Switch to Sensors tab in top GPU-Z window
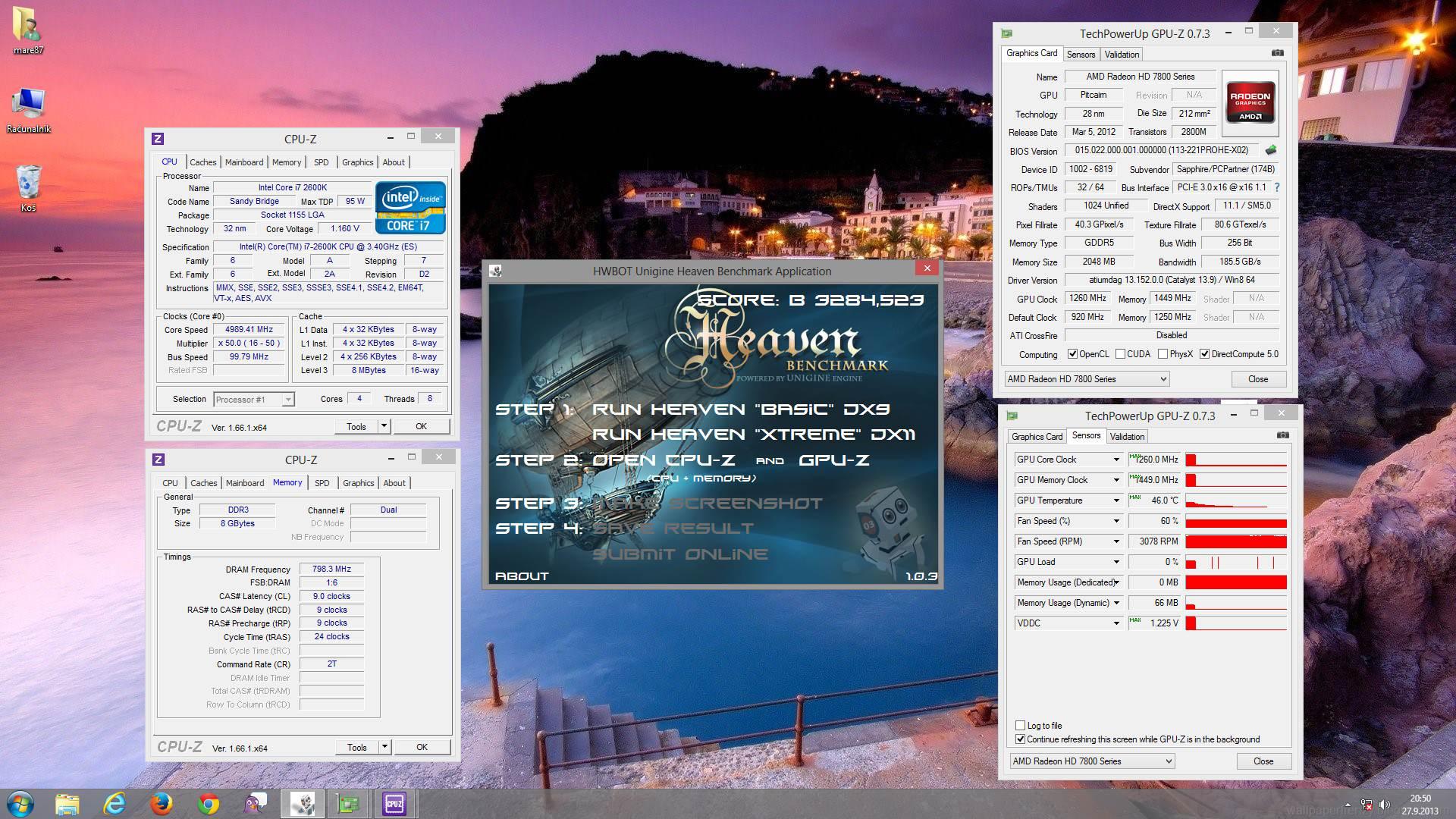Image resolution: width=1456 pixels, height=819 pixels. tap(1081, 55)
